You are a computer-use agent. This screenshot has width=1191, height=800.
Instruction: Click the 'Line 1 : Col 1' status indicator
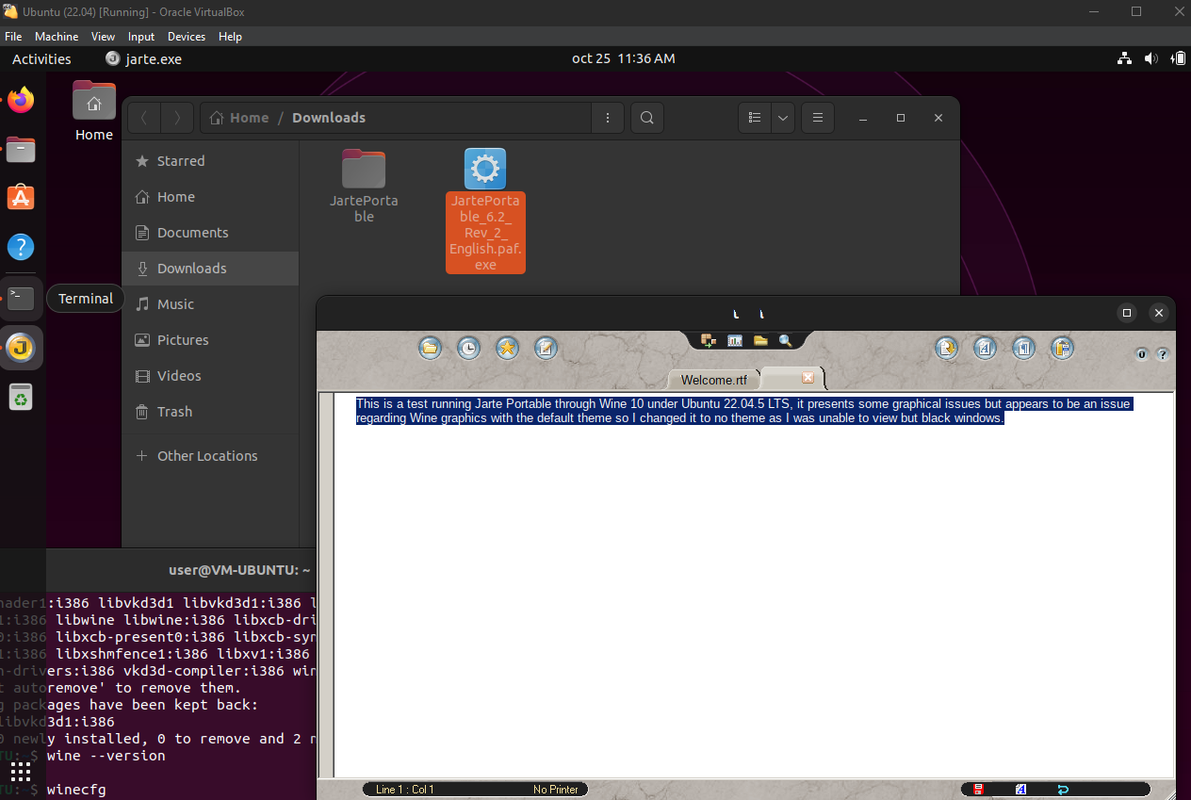pos(405,789)
